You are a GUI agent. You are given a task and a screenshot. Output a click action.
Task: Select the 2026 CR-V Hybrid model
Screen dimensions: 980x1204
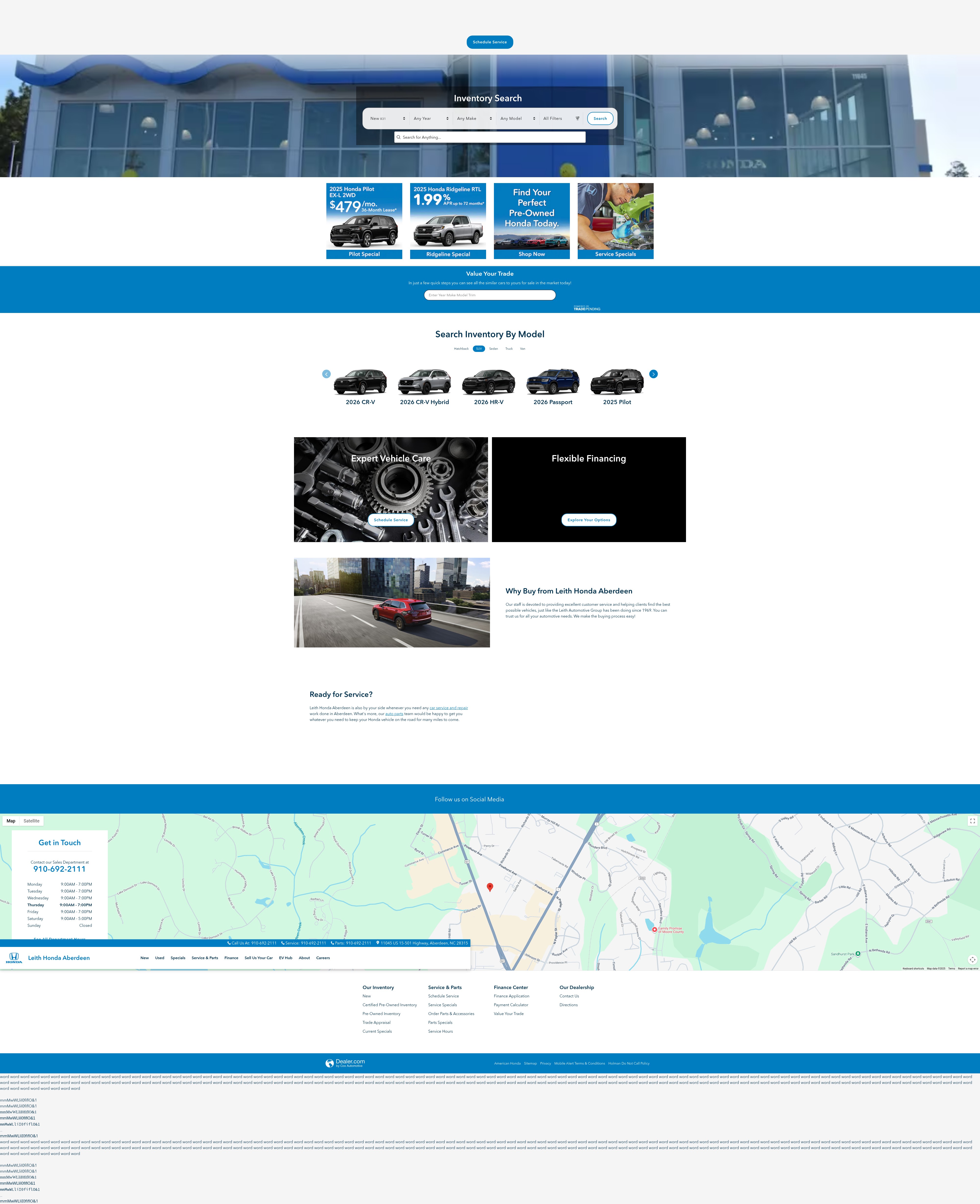(425, 387)
